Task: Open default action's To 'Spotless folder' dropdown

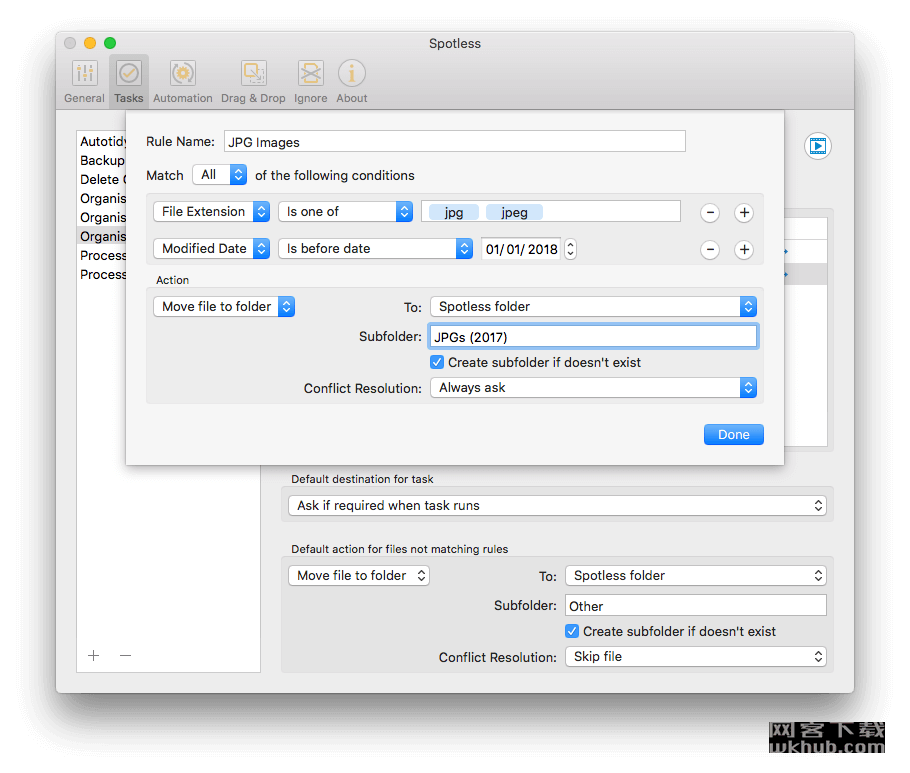Action: point(696,576)
